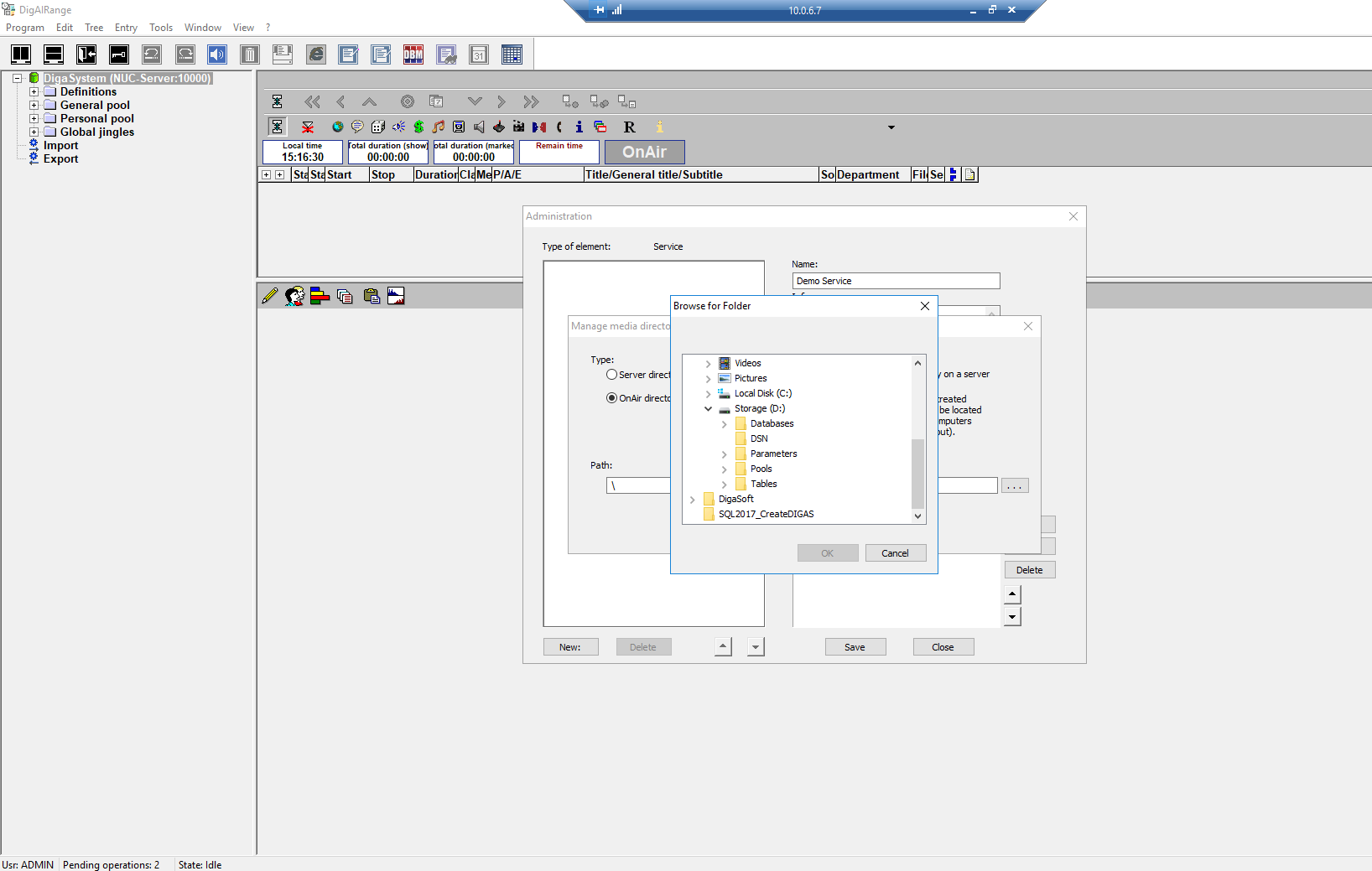The image size is (1372, 871).
Task: Click the DBM database manager toolbar icon
Action: [x=413, y=55]
